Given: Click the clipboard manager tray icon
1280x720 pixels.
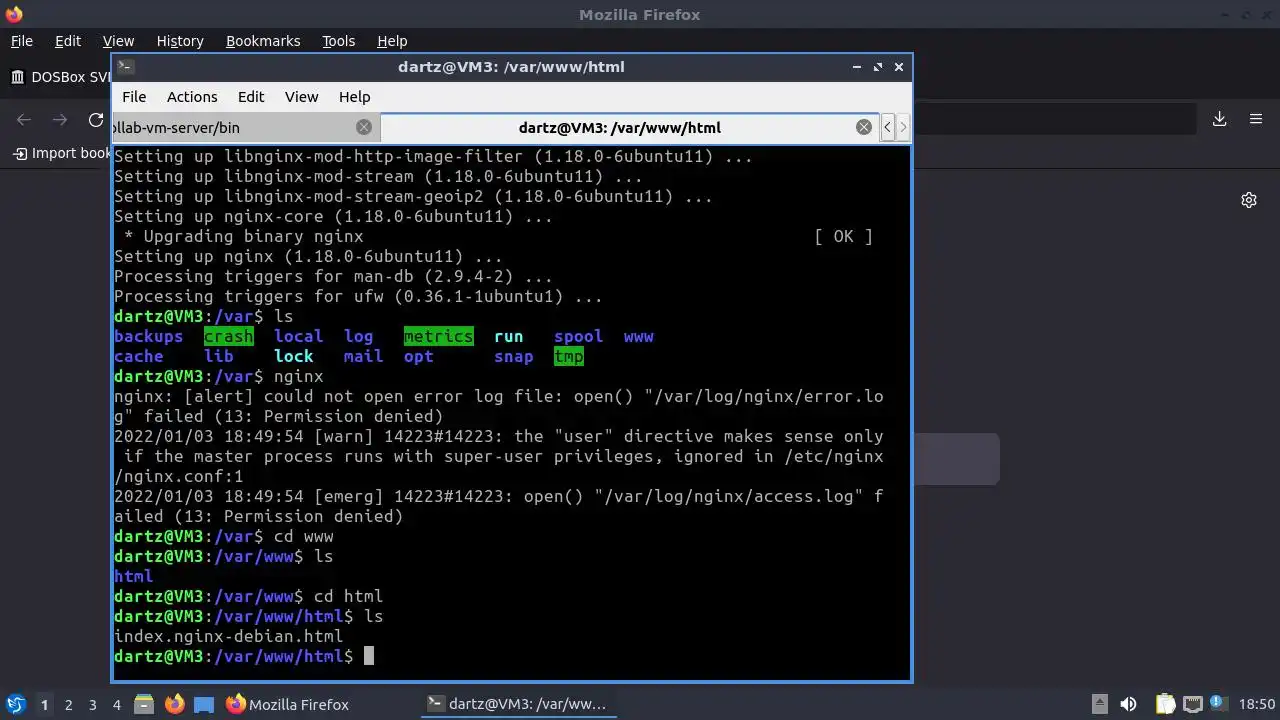Looking at the screenshot, I should (1165, 704).
